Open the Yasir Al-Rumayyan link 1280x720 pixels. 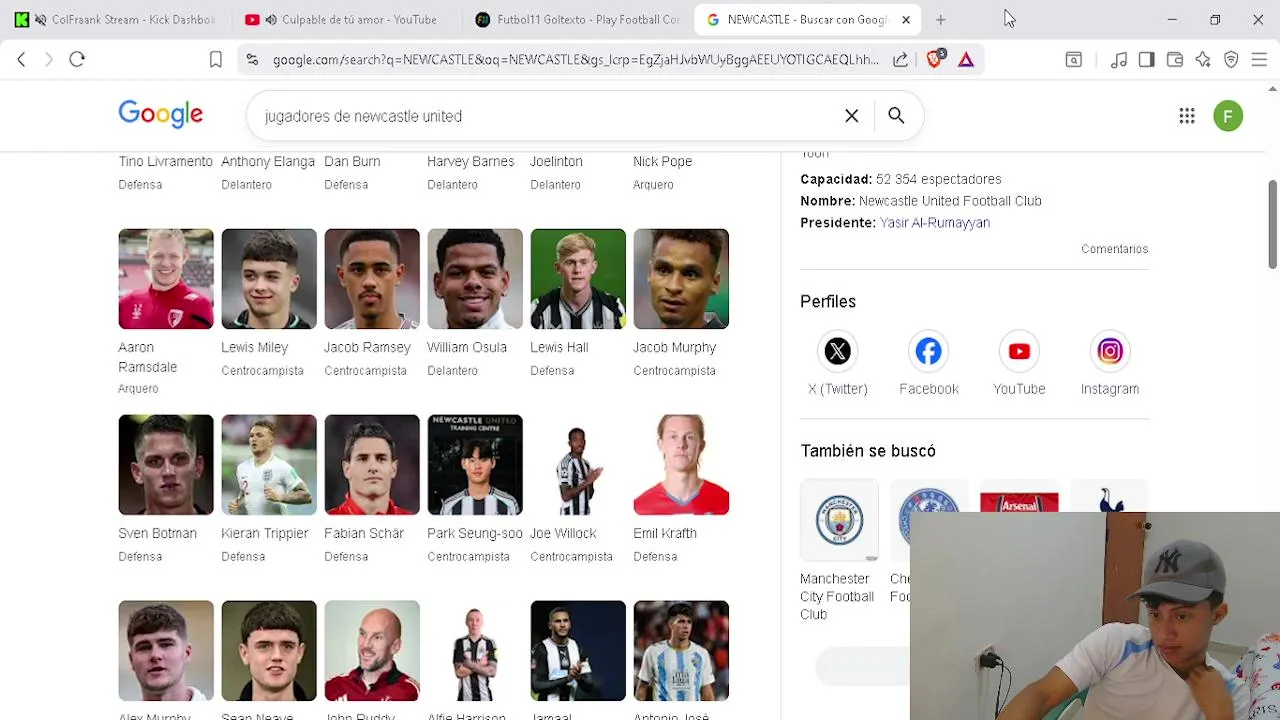[x=934, y=223]
